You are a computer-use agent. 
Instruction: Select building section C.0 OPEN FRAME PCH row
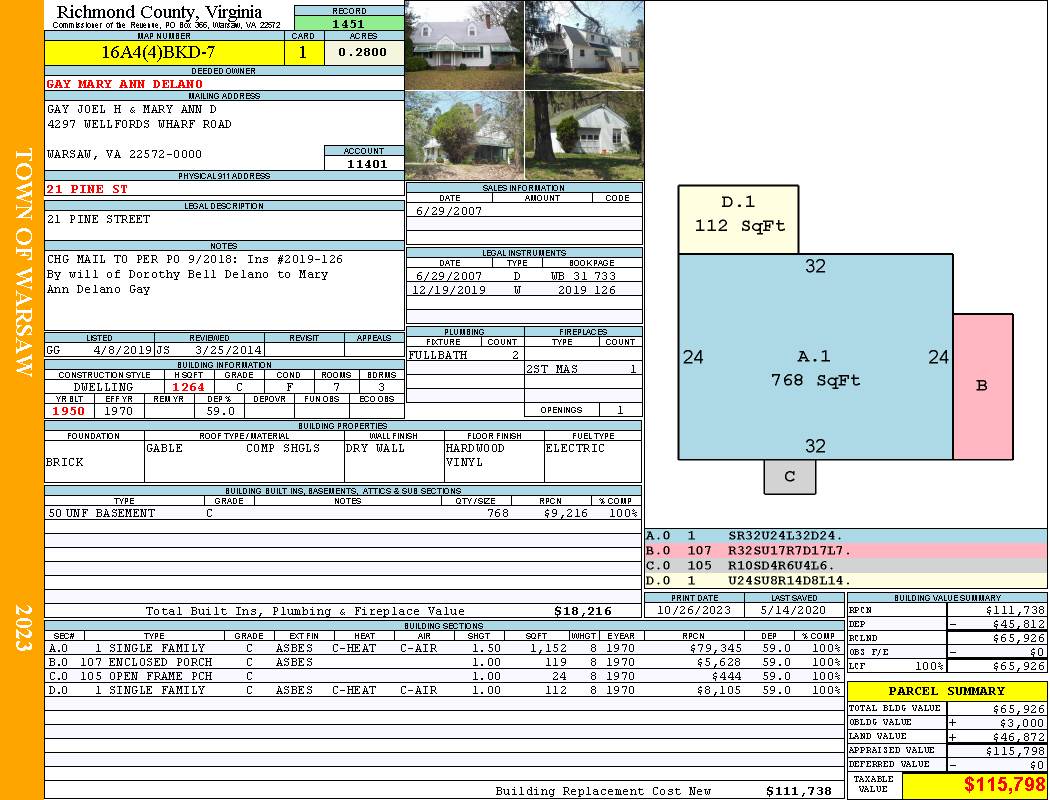pyautogui.click(x=443, y=676)
